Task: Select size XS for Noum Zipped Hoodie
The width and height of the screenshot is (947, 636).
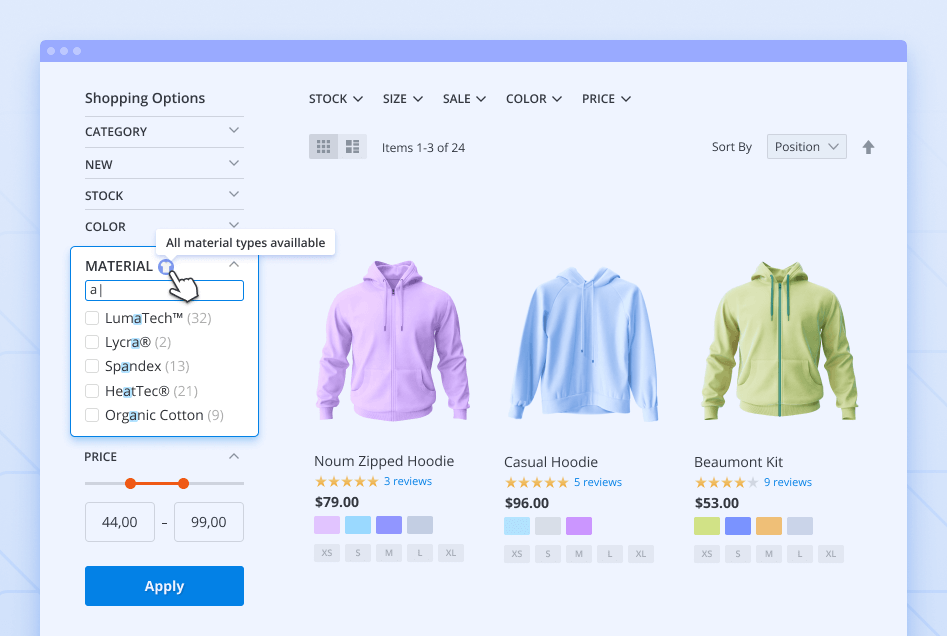Action: pos(326,553)
